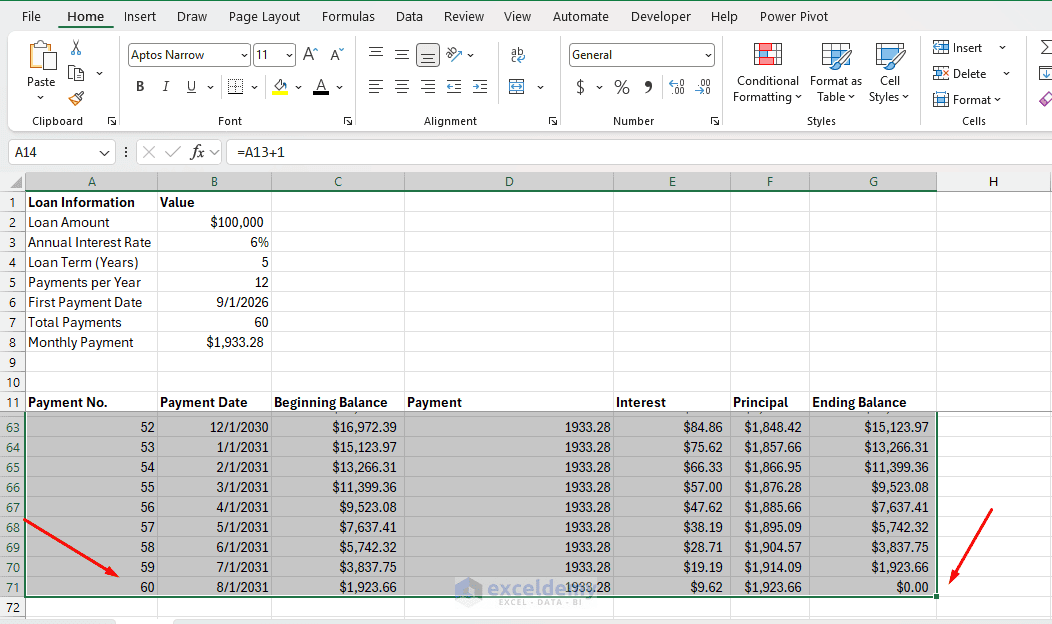The height and width of the screenshot is (624, 1052).
Task: Set Middle Align vertical alignment
Action: [402, 54]
